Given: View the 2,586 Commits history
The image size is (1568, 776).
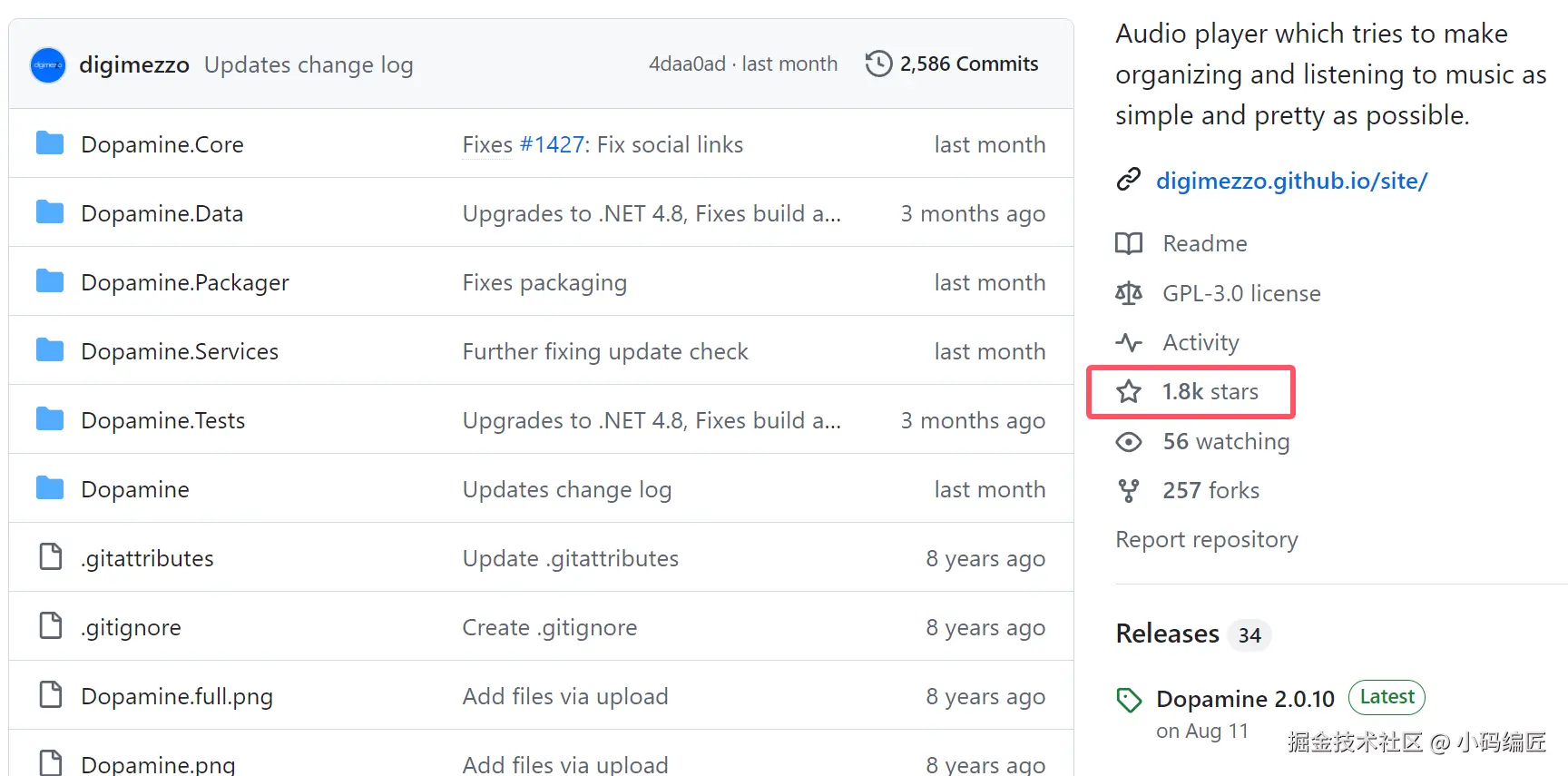Looking at the screenshot, I should pyautogui.click(x=968, y=64).
